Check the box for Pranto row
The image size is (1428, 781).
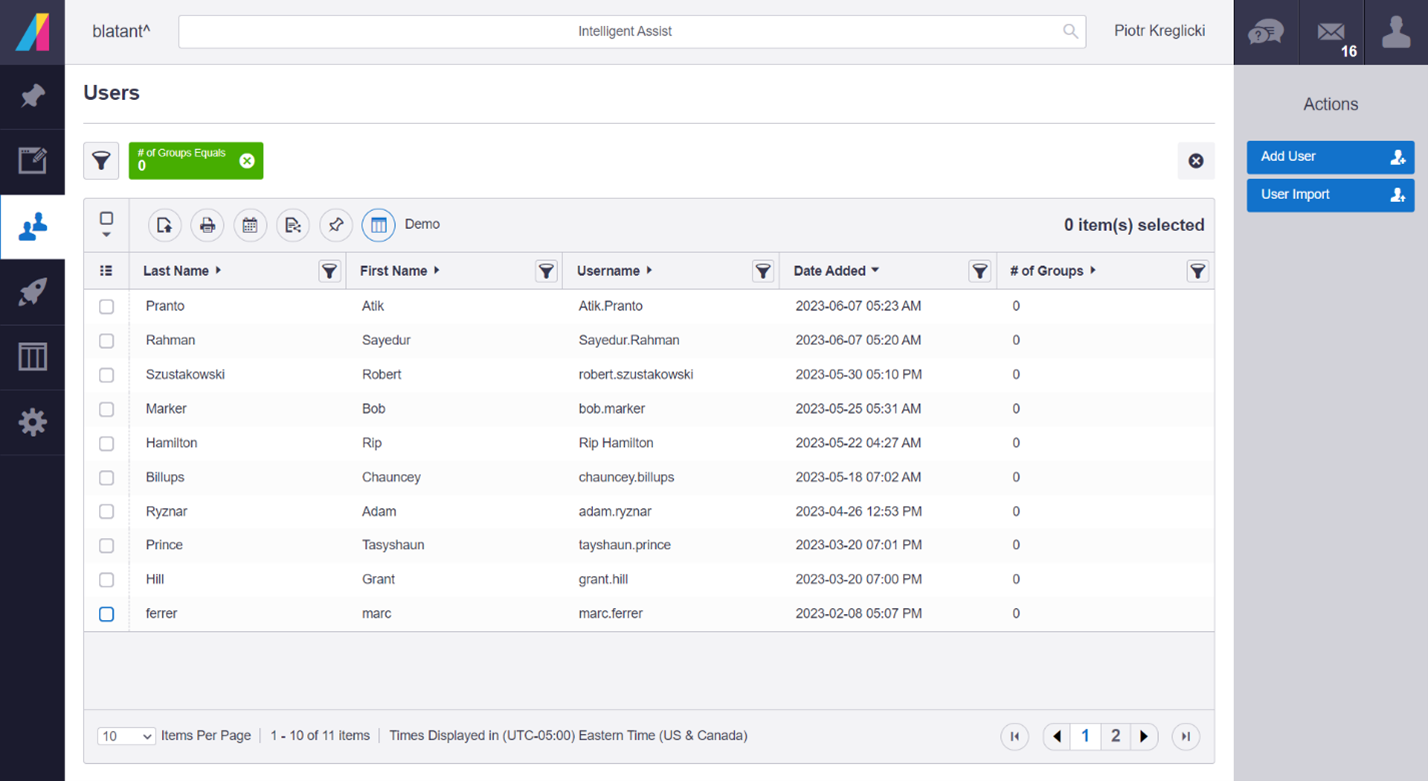106,307
